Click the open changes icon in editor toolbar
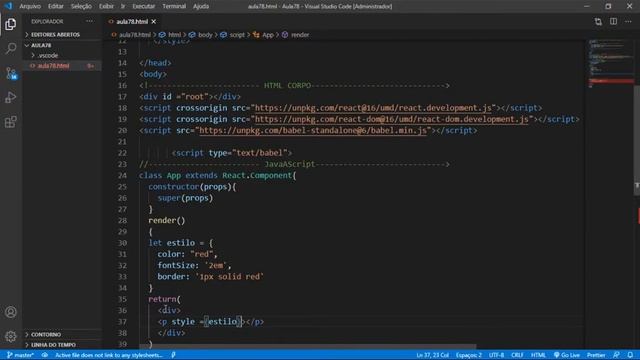640x360 pixels. click(598, 22)
